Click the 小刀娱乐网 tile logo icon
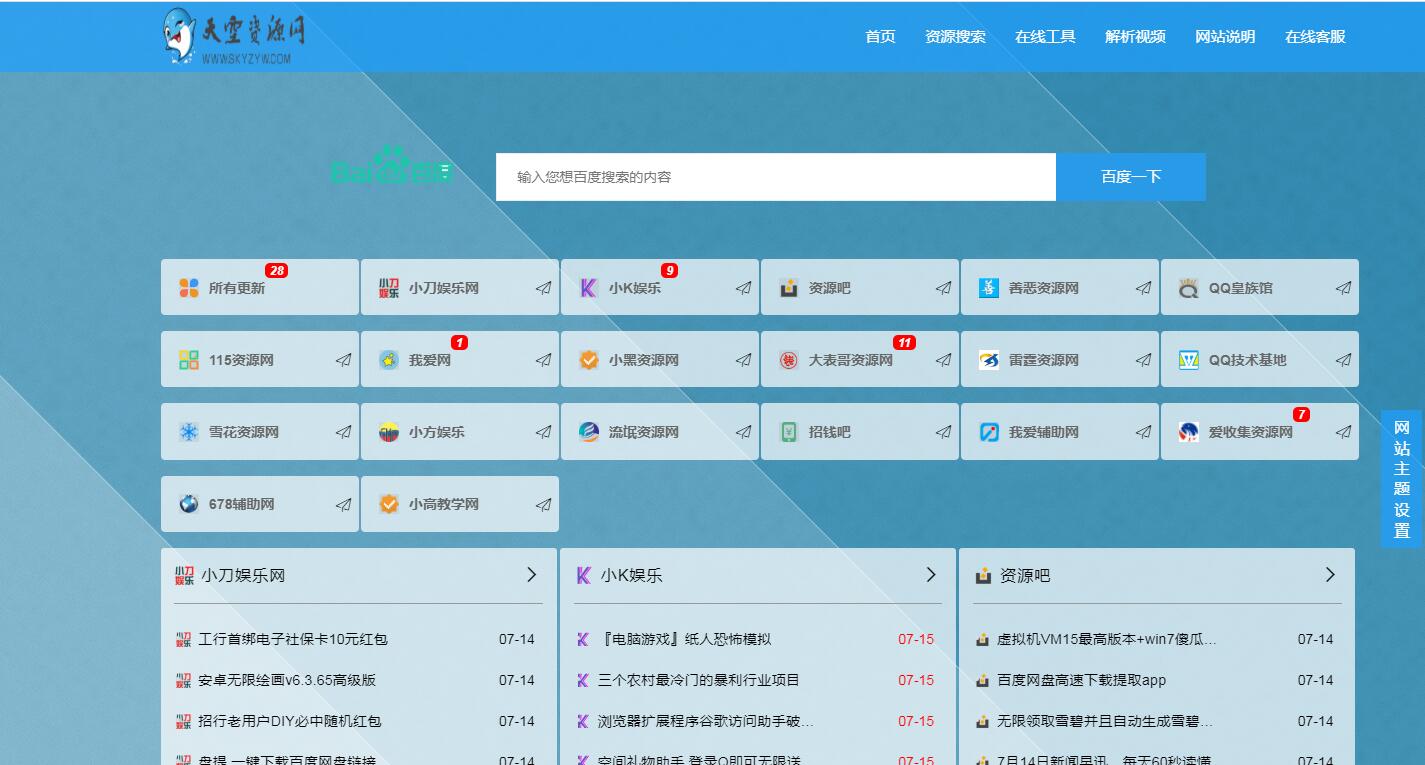This screenshot has height=765, width=1425. click(389, 288)
